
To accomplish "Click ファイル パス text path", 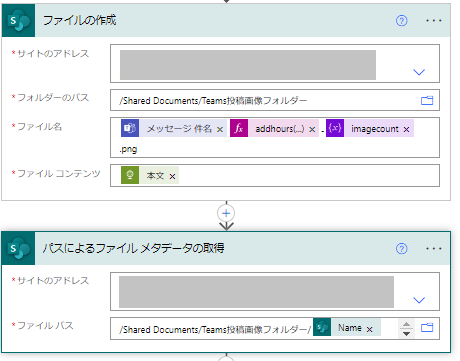I will click(x=215, y=330).
